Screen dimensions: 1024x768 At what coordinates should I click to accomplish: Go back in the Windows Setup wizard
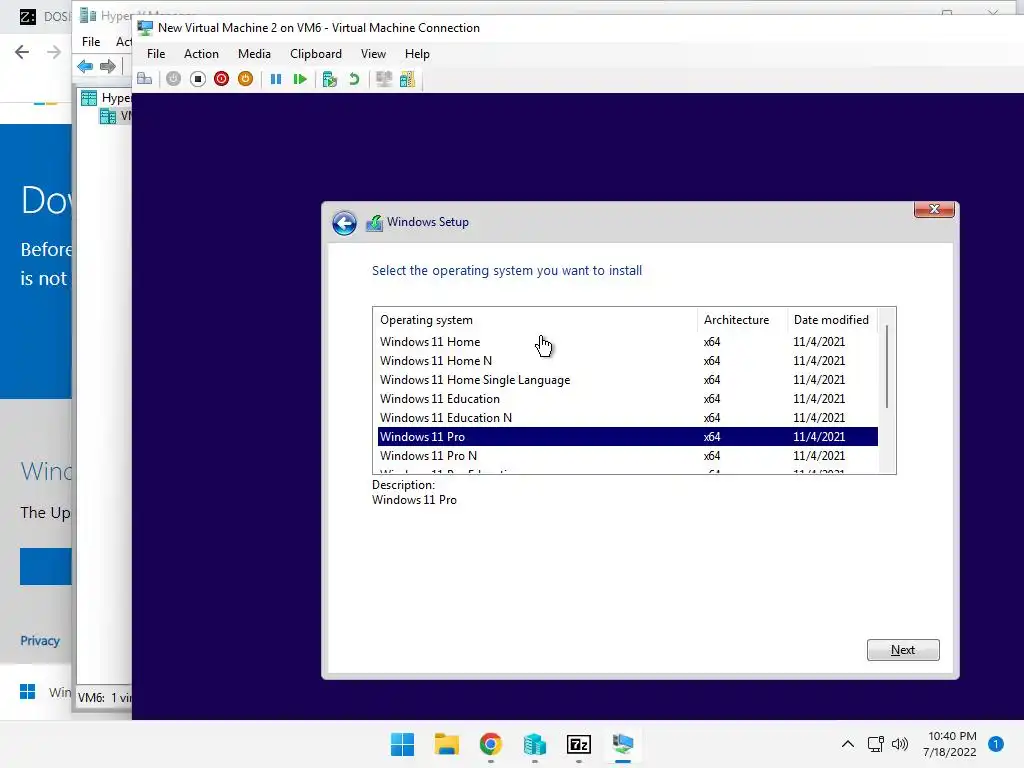[344, 223]
